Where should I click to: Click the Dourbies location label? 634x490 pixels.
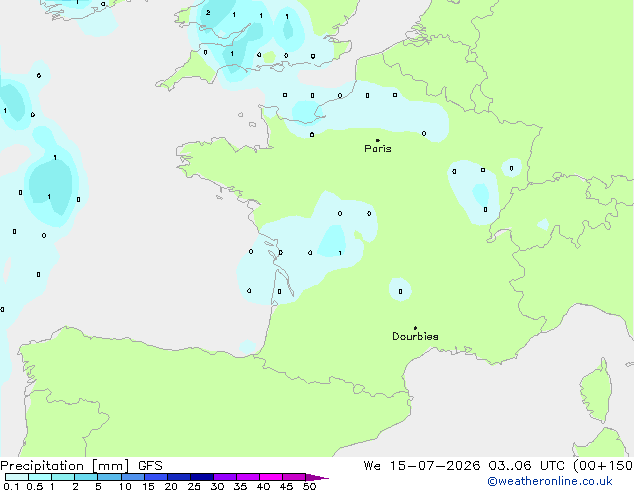click(x=415, y=336)
